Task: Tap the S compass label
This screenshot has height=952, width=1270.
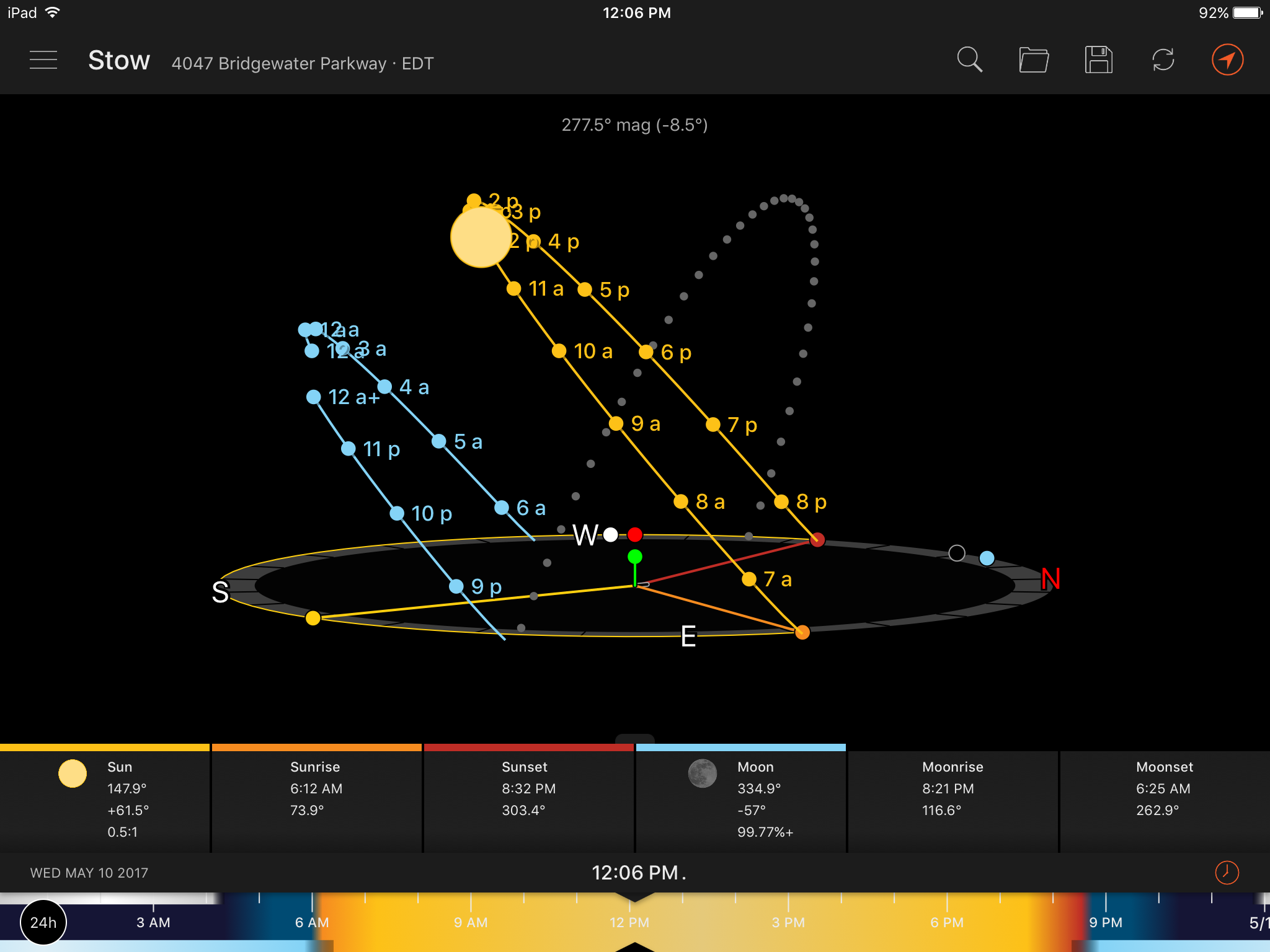Action: (220, 592)
